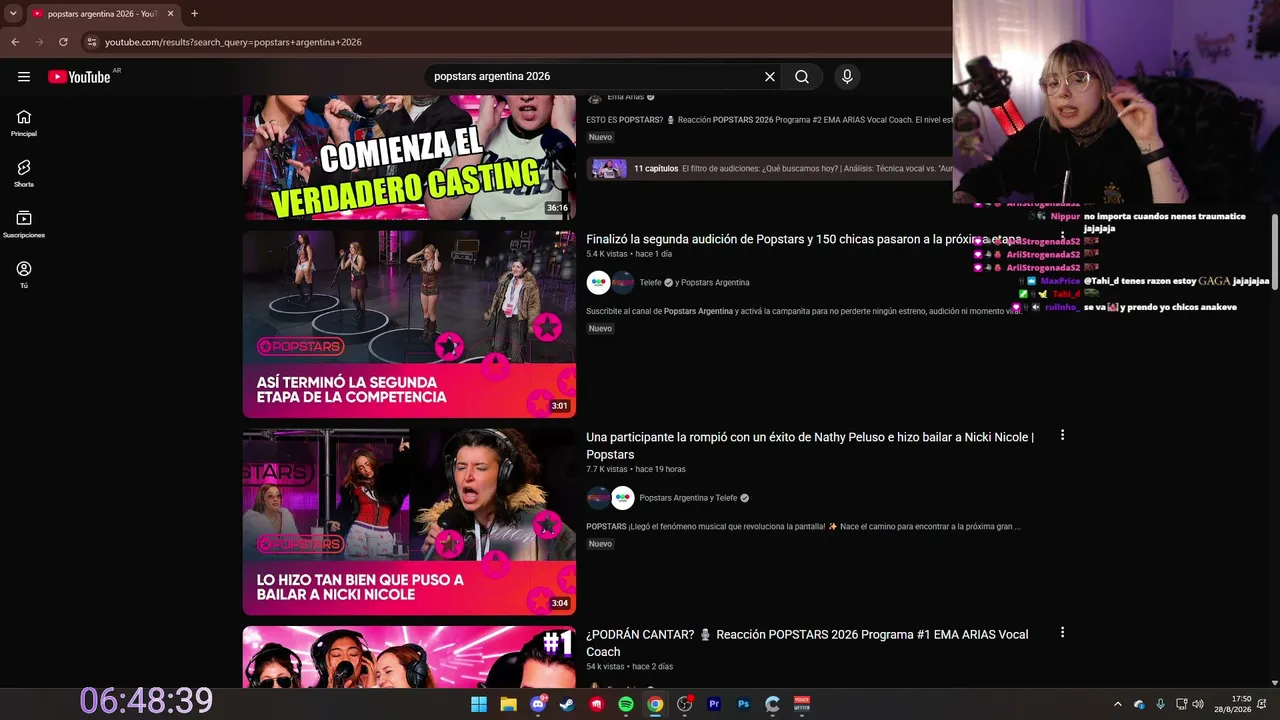Show hidden system tray icons
The height and width of the screenshot is (720, 1280).
[x=1118, y=704]
